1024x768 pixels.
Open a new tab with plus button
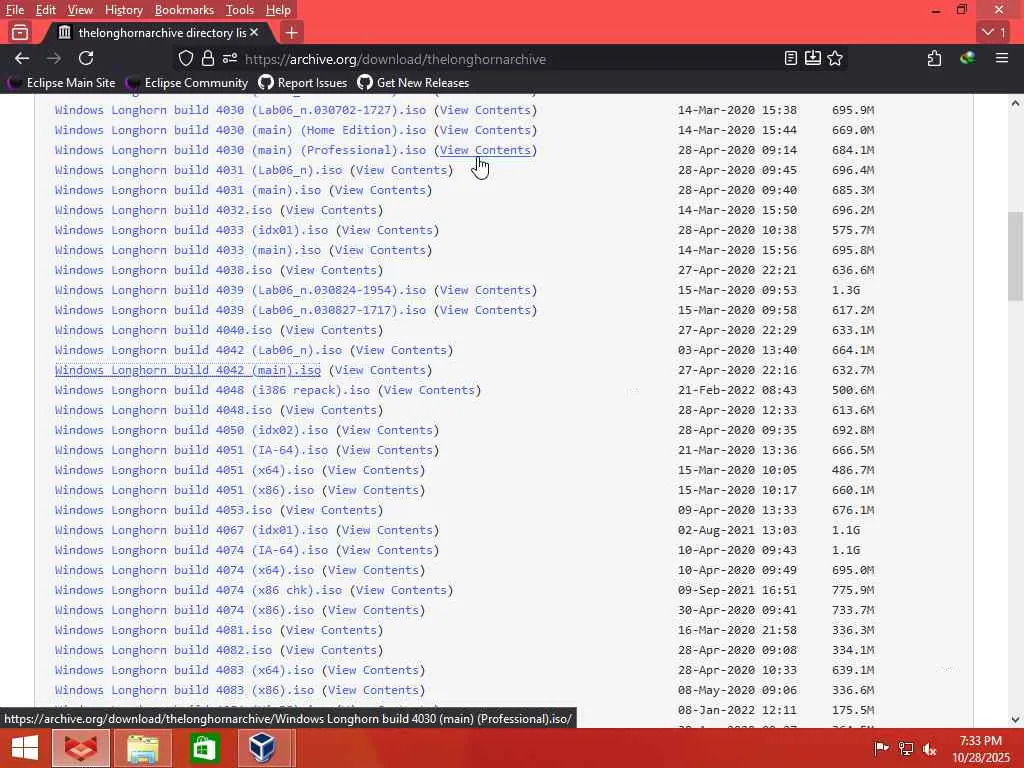pyautogui.click(x=292, y=32)
